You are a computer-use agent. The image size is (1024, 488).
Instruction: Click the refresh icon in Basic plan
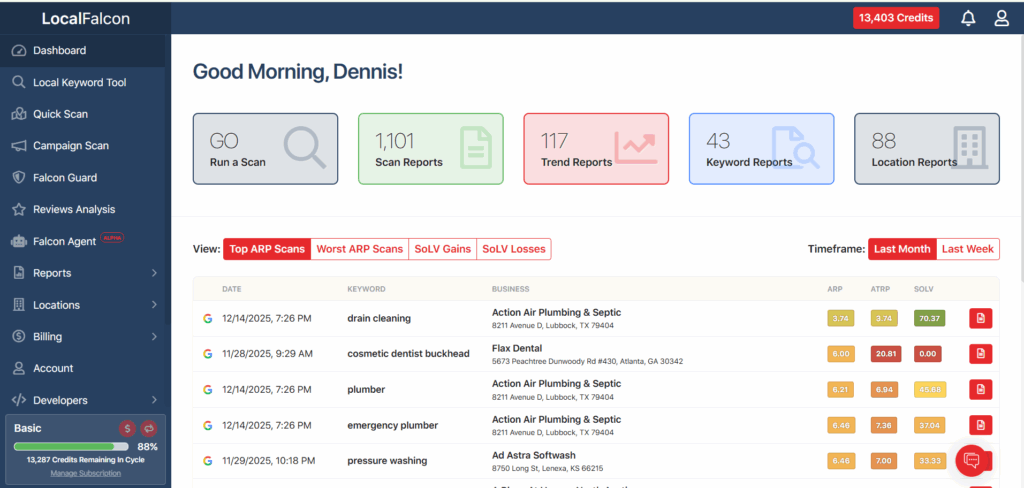click(x=149, y=428)
